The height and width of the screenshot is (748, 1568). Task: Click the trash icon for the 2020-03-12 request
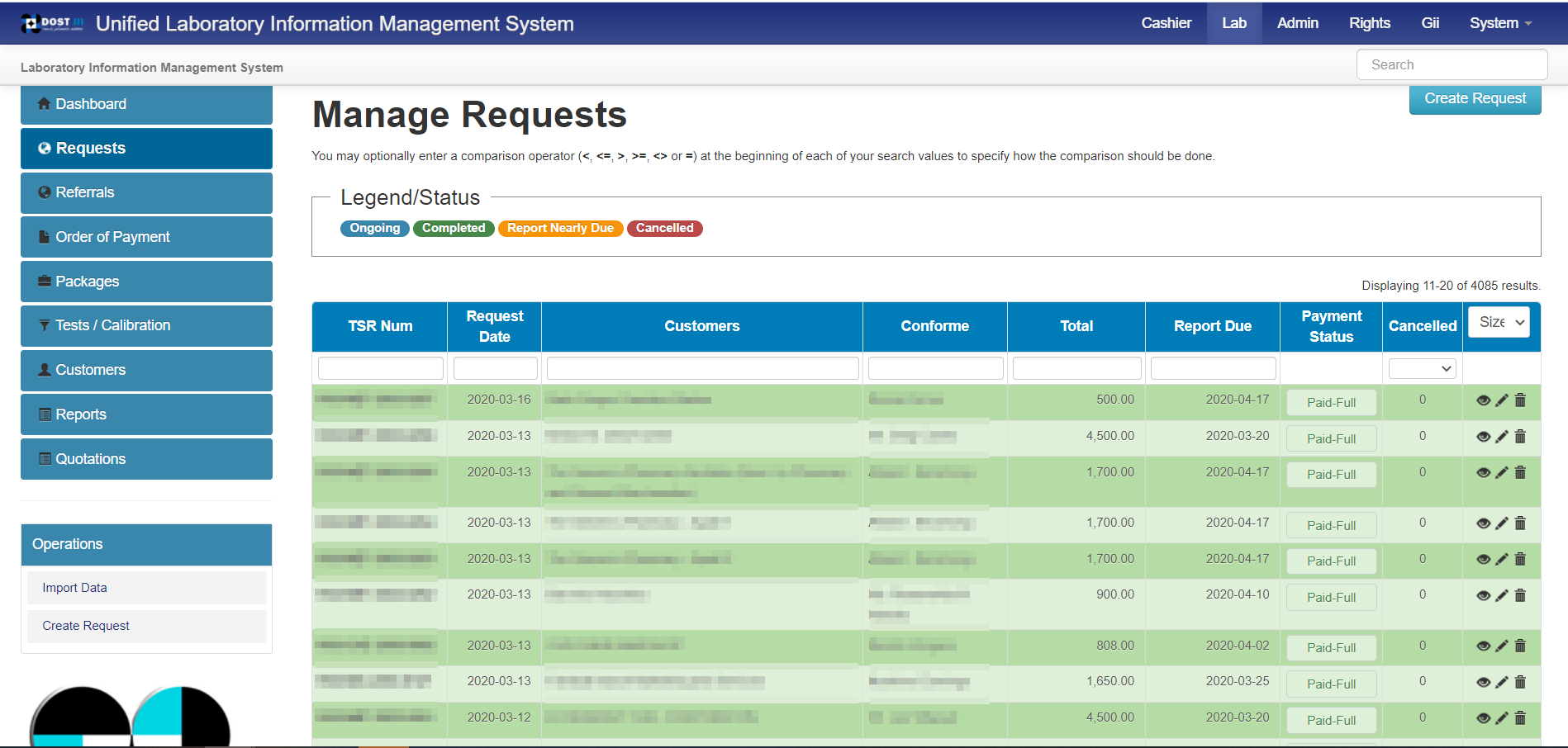(1520, 718)
